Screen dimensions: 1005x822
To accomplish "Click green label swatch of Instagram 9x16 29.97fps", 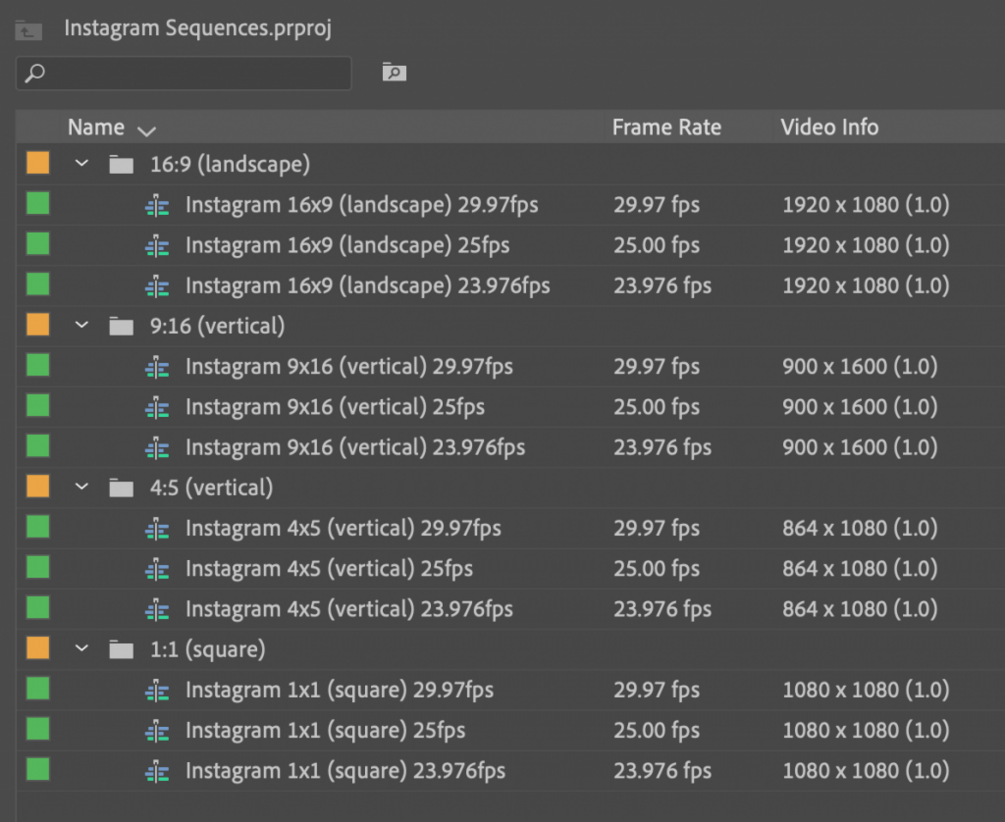I will (38, 367).
